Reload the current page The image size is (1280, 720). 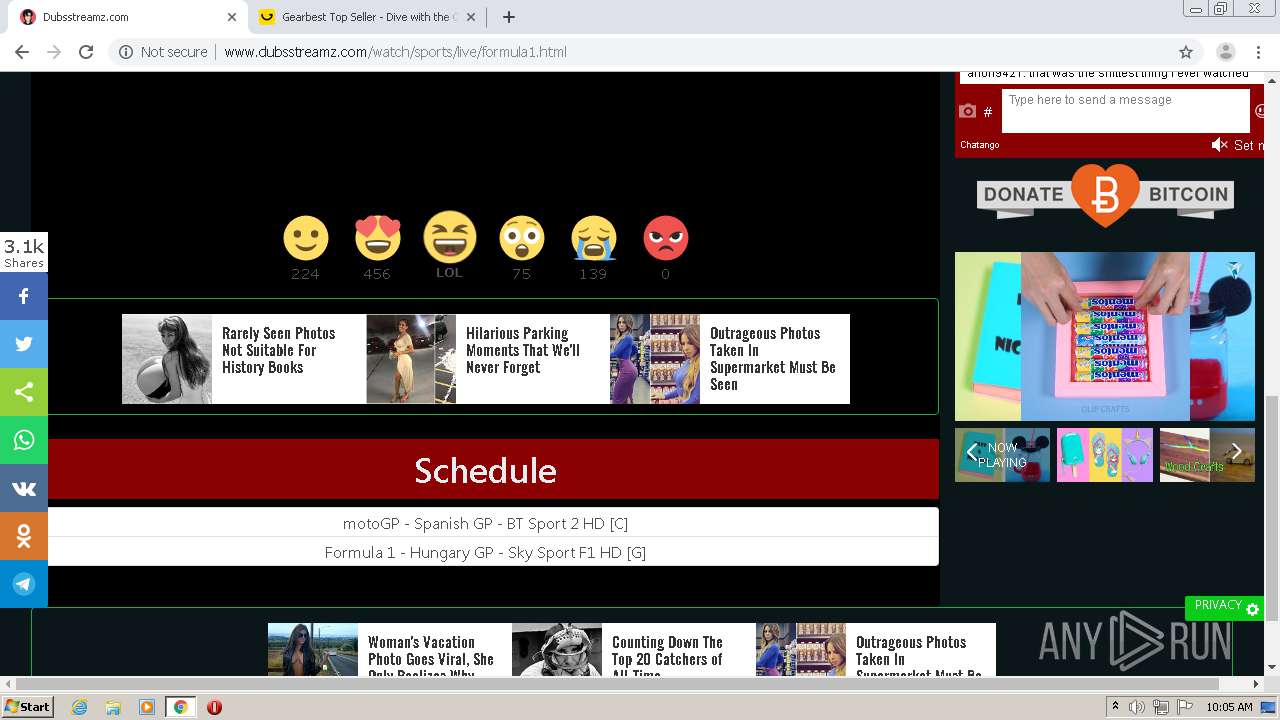click(86, 52)
